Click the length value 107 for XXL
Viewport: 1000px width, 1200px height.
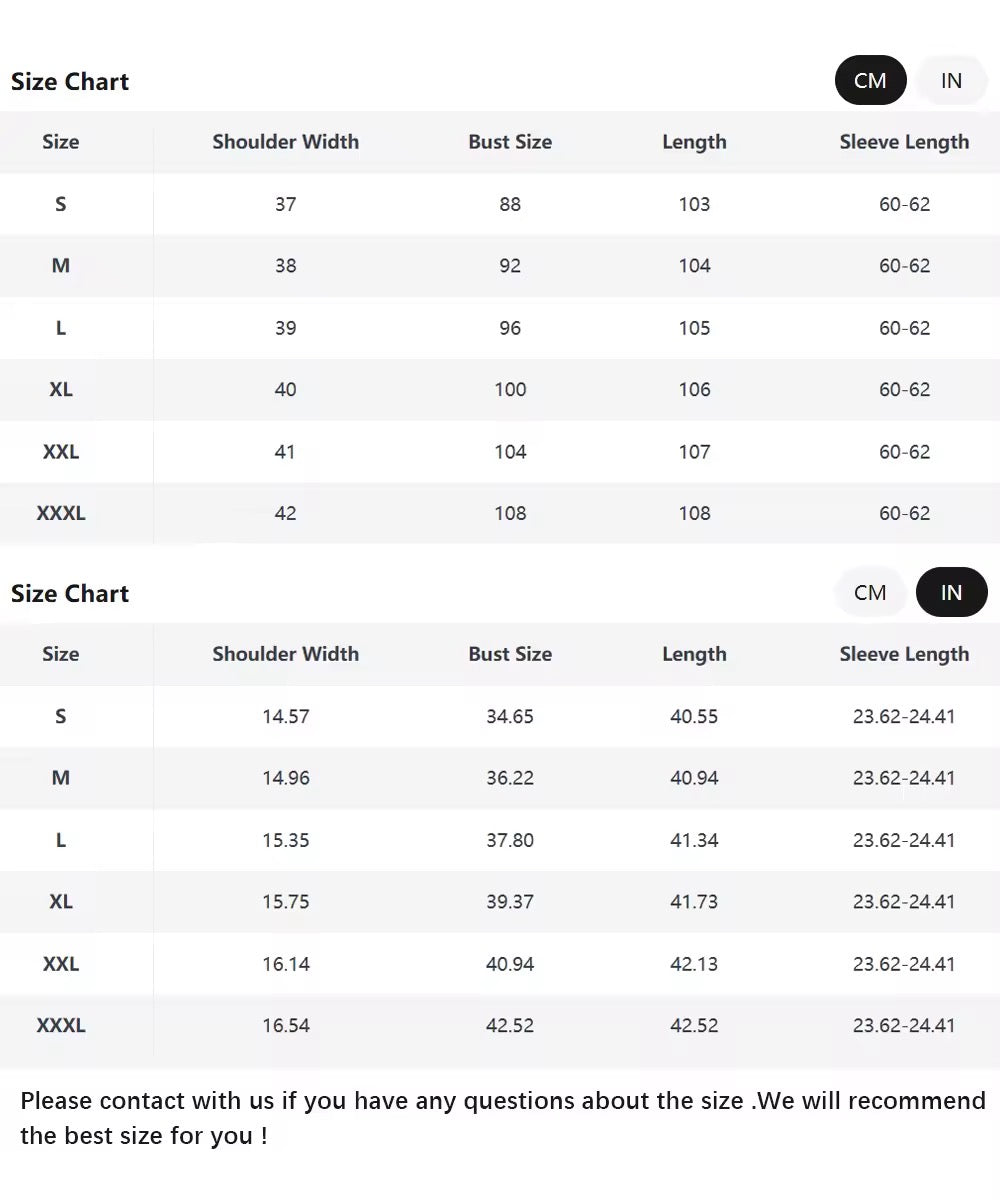click(694, 452)
